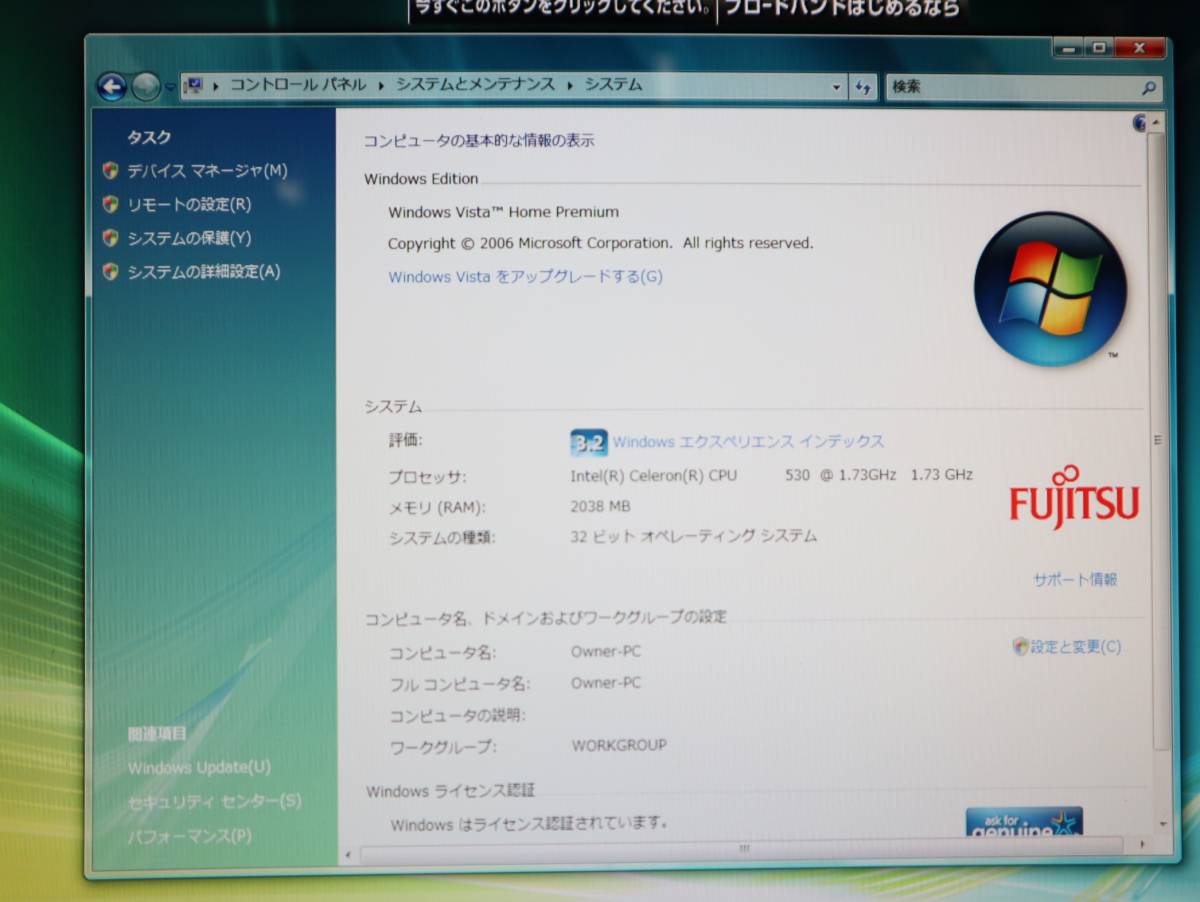Click the address bar refresh button

[x=863, y=88]
